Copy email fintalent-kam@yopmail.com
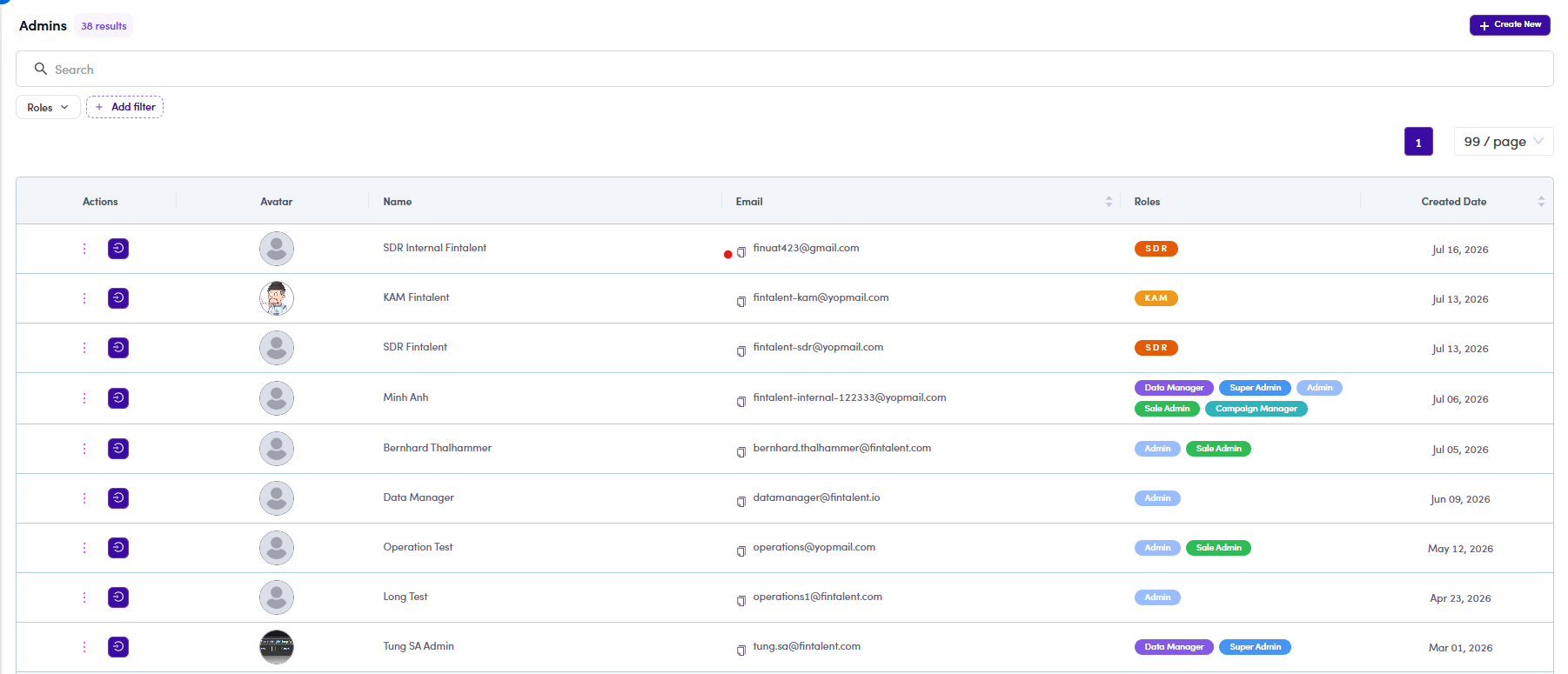The height and width of the screenshot is (674, 1568). pos(741,302)
